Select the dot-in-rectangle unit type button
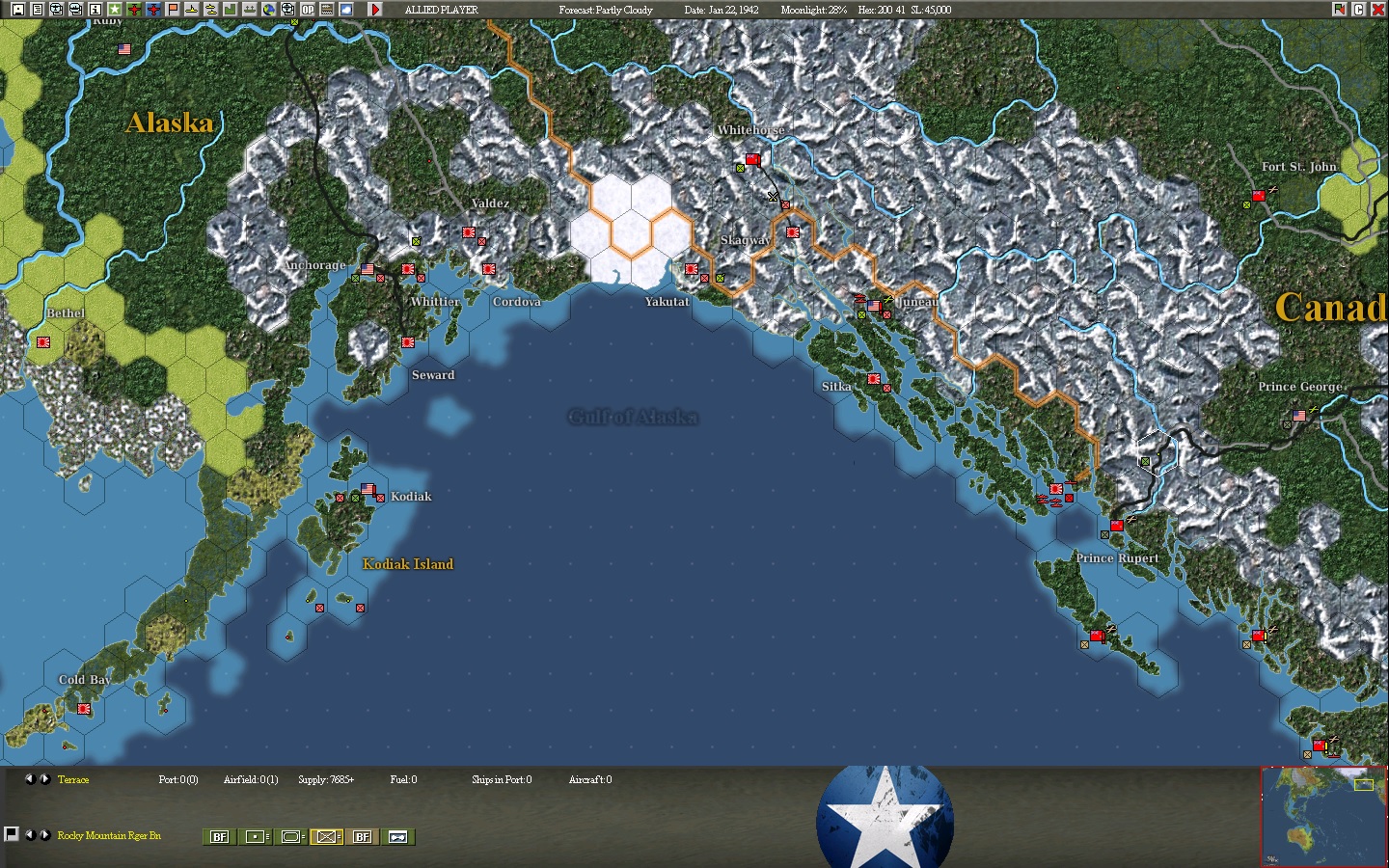The width and height of the screenshot is (1389, 868). pos(256,836)
